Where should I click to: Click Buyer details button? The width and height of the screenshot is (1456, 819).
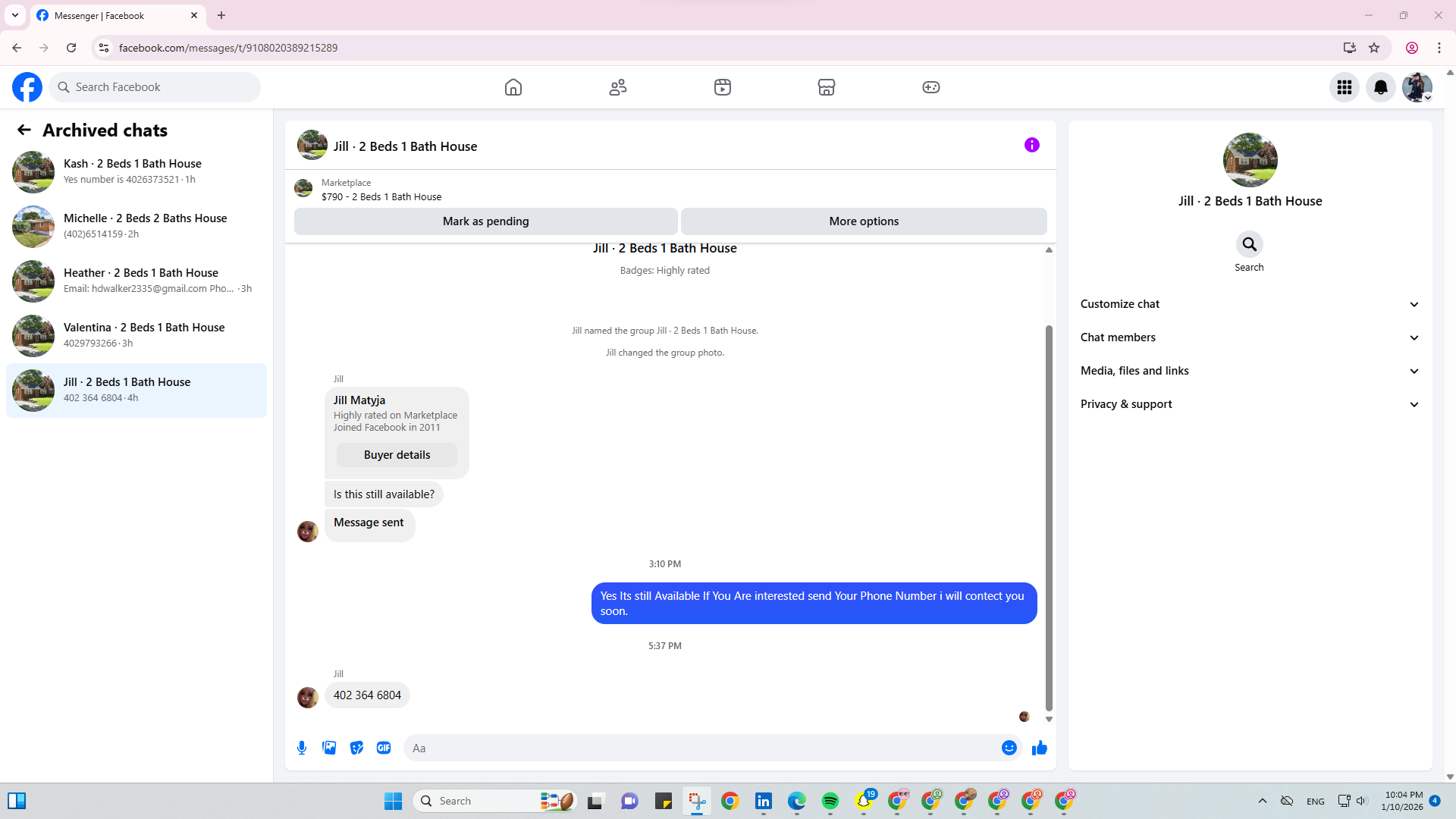(397, 455)
